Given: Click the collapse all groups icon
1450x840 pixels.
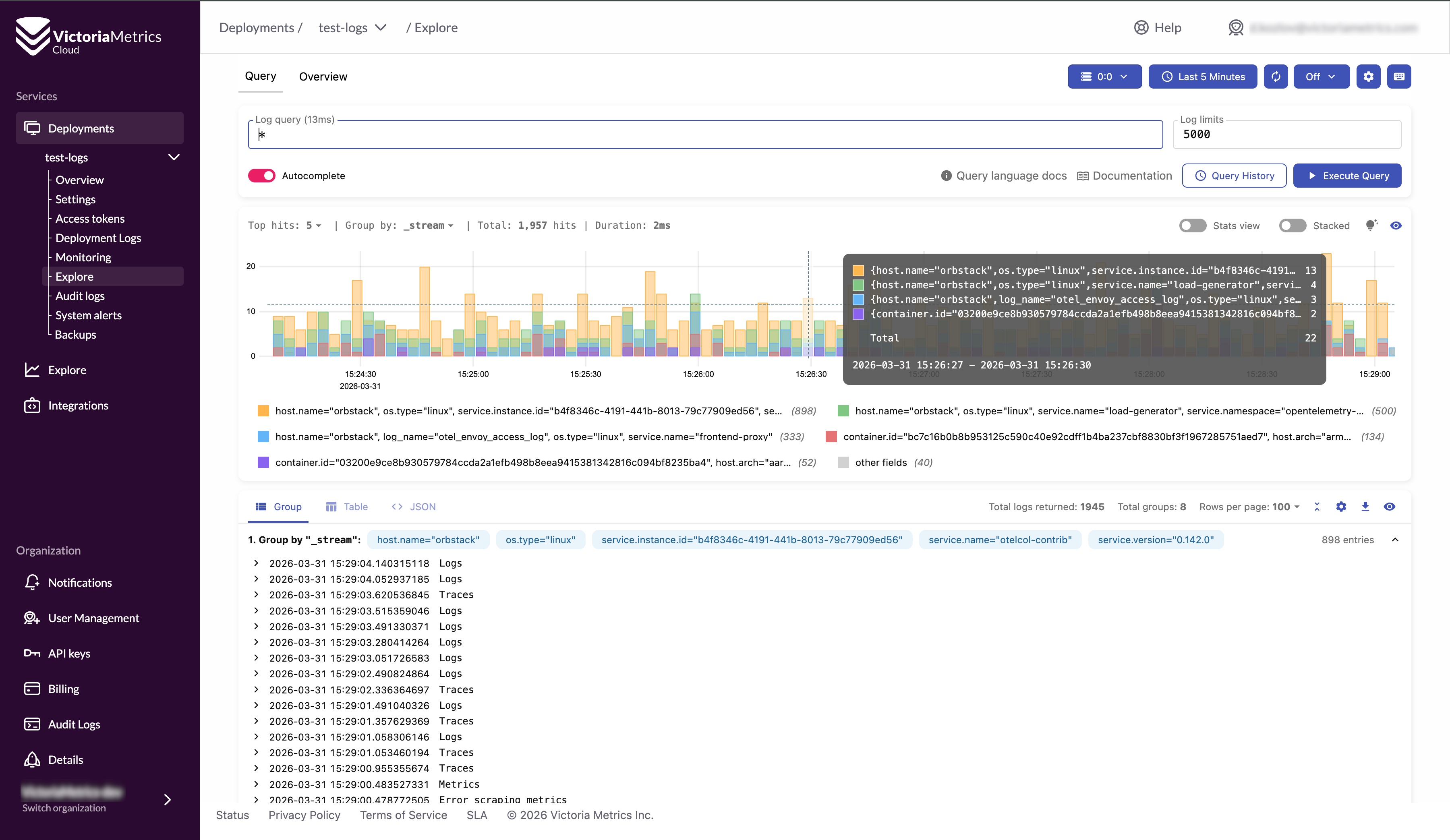Looking at the screenshot, I should (1317, 506).
